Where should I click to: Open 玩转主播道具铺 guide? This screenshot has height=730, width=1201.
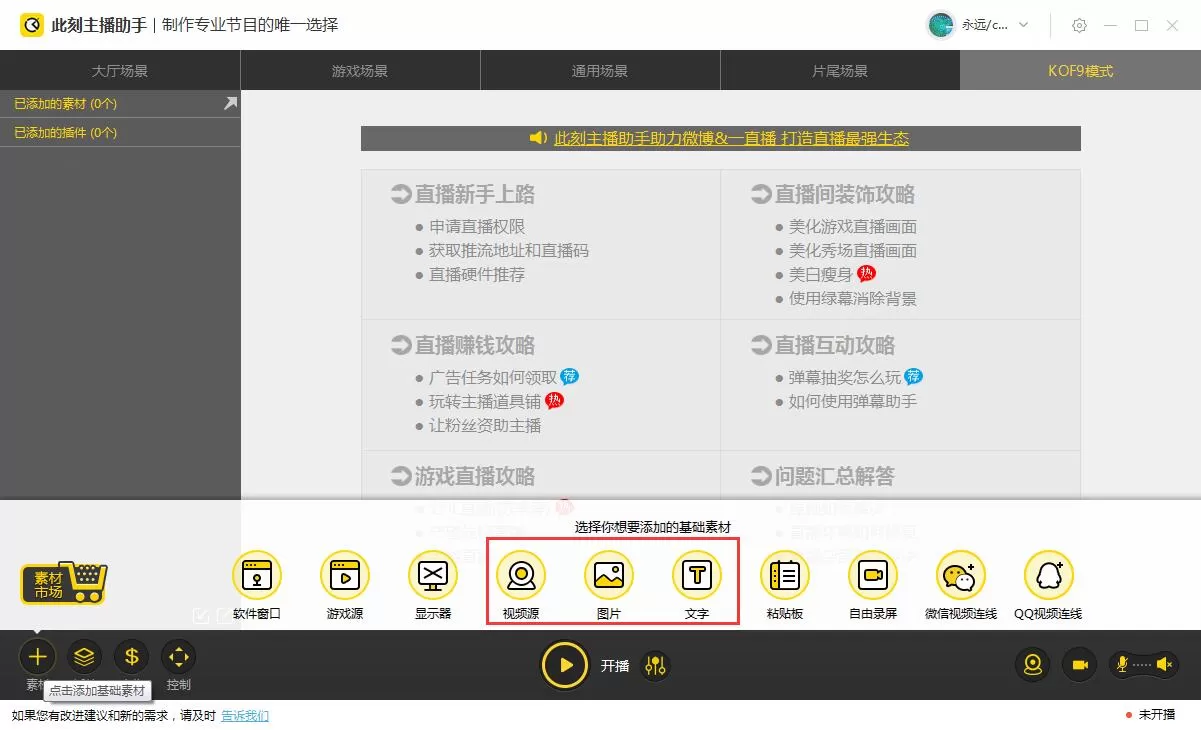485,402
